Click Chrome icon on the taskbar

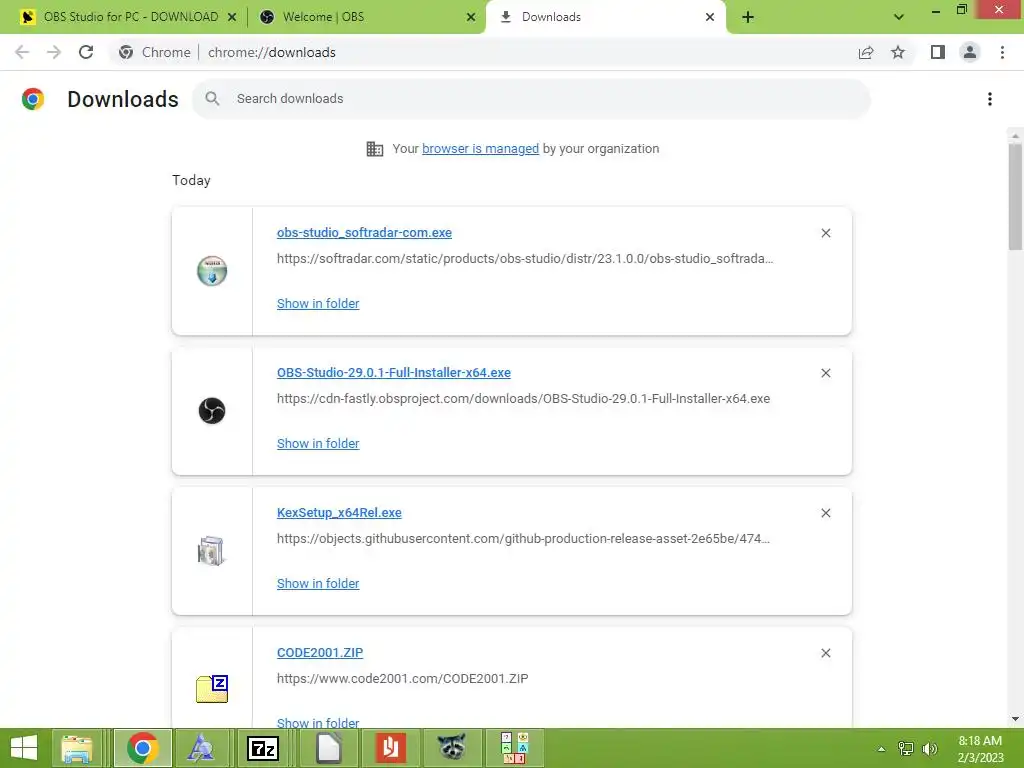[142, 748]
